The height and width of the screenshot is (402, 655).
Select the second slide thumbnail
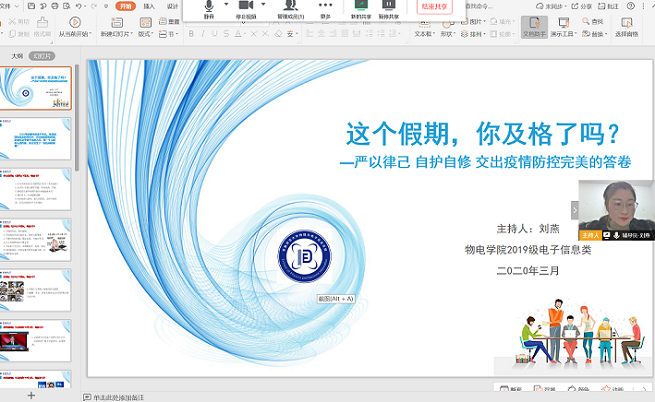[x=36, y=138]
